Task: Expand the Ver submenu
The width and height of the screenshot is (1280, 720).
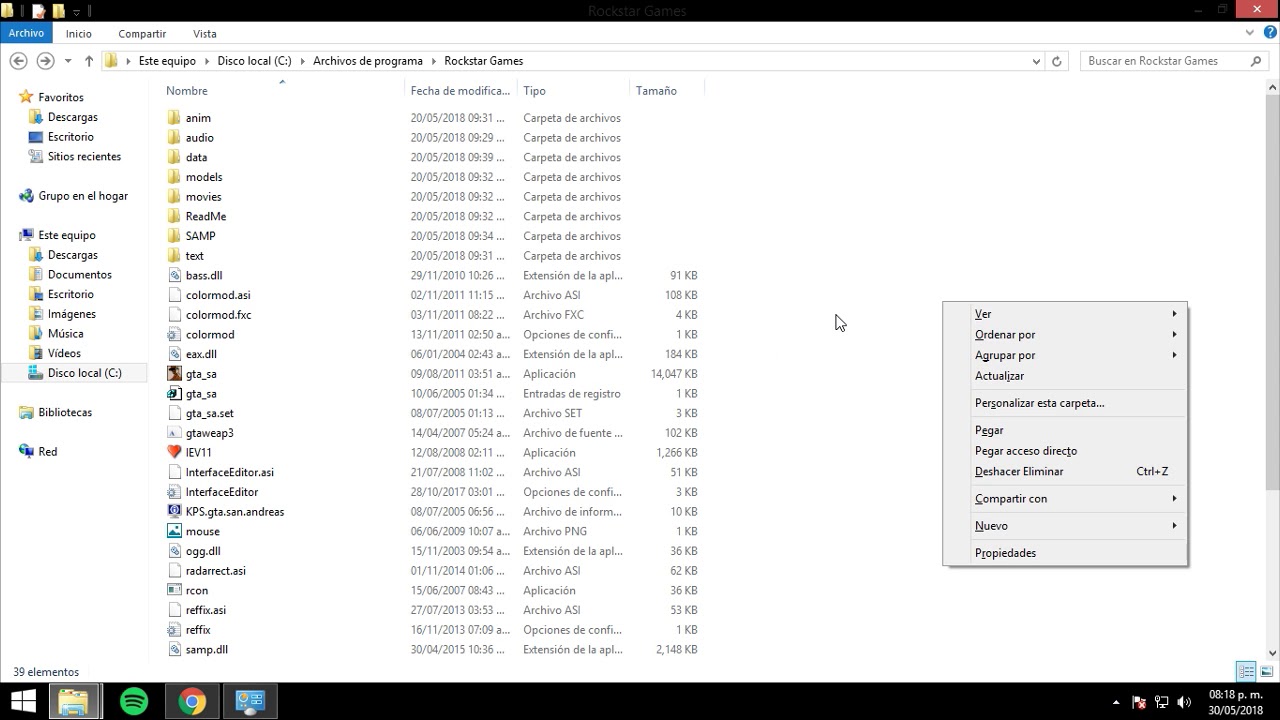Action: click(x=1065, y=314)
